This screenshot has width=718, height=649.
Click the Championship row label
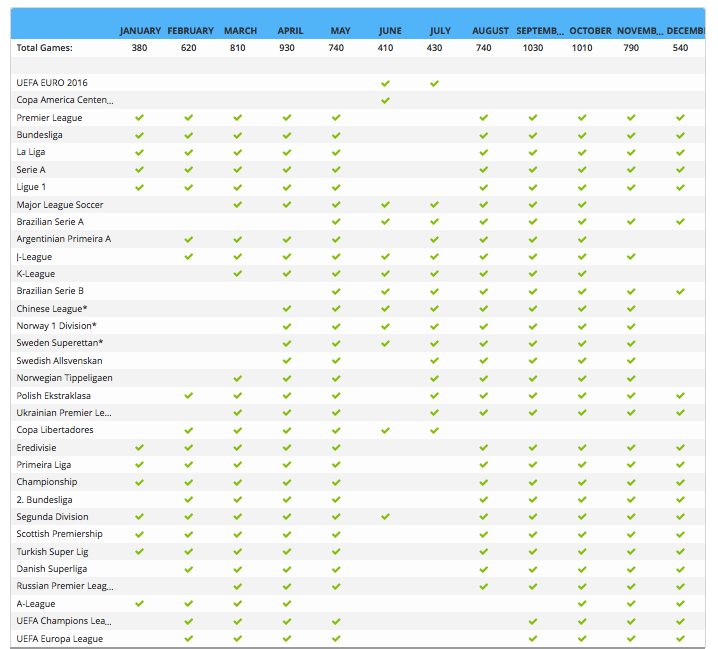(47, 482)
